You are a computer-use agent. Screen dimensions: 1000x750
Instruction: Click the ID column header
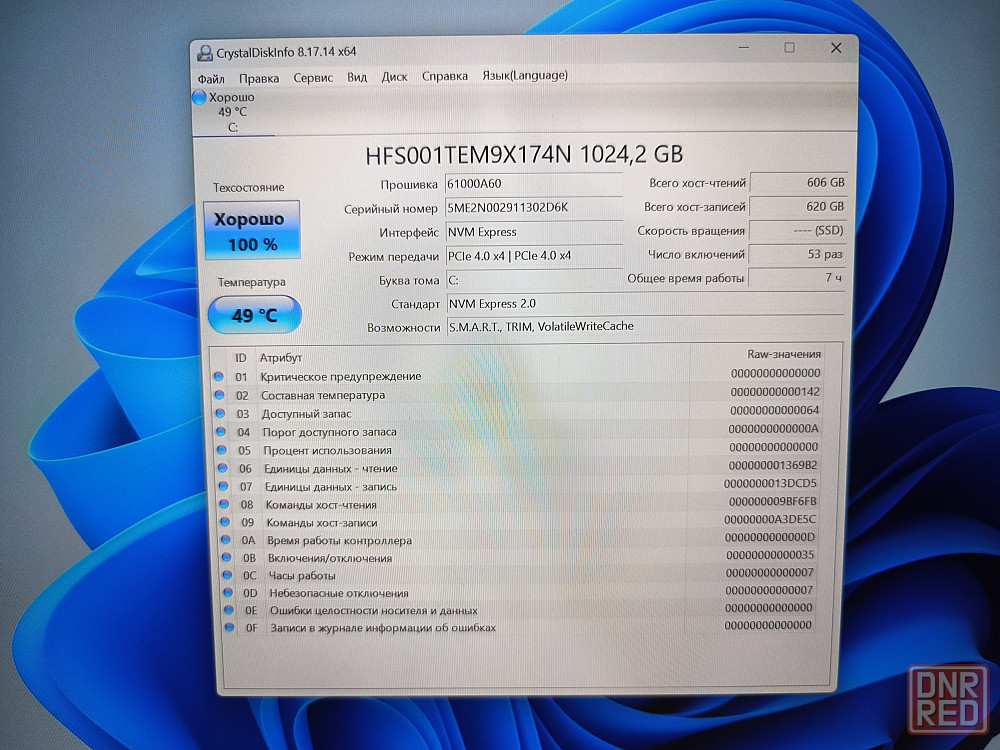240,358
